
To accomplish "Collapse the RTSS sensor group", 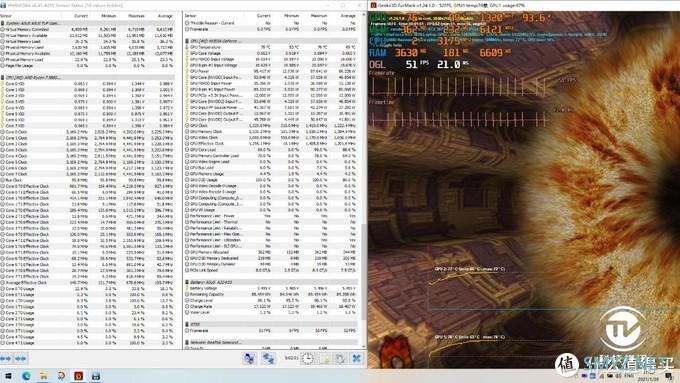I will click(271, 324).
